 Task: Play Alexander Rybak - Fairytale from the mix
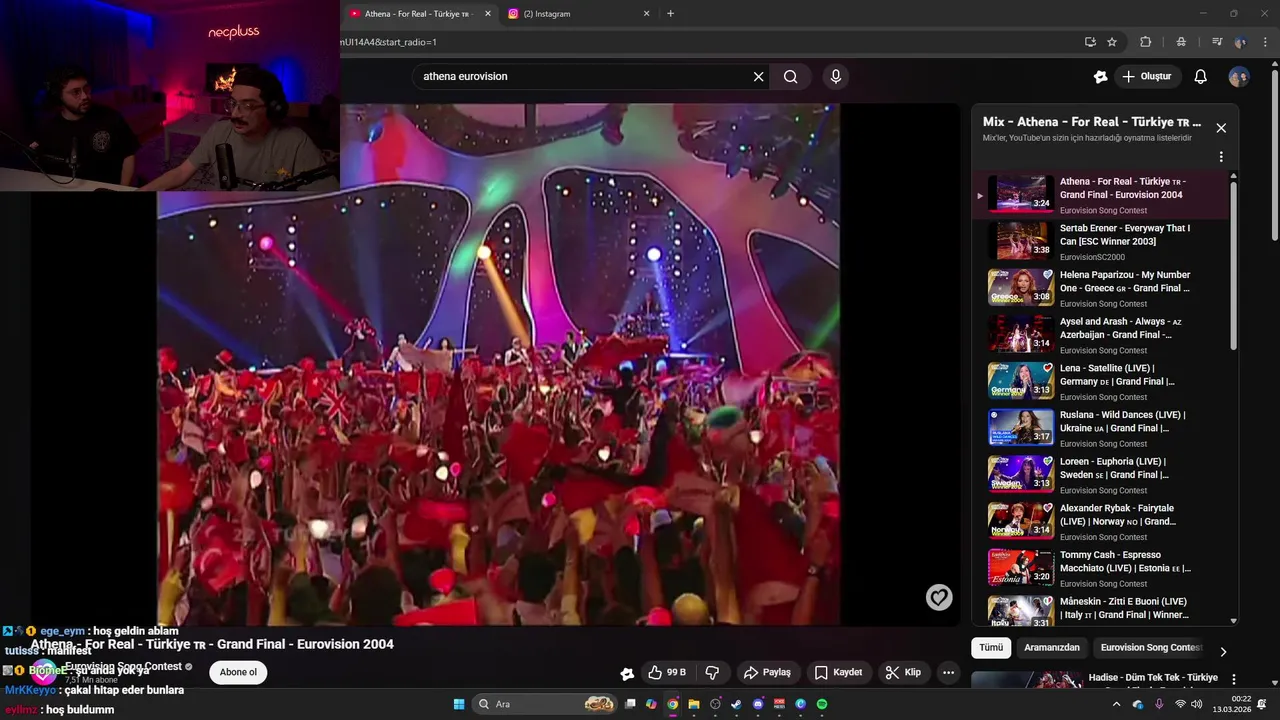(x=1100, y=521)
